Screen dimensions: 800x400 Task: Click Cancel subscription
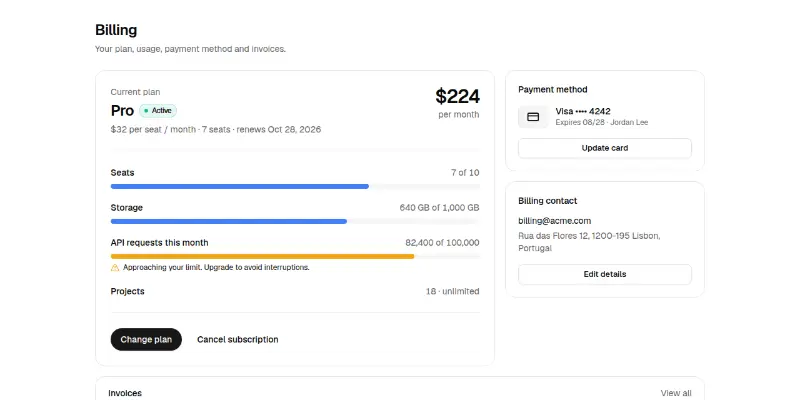tap(238, 339)
